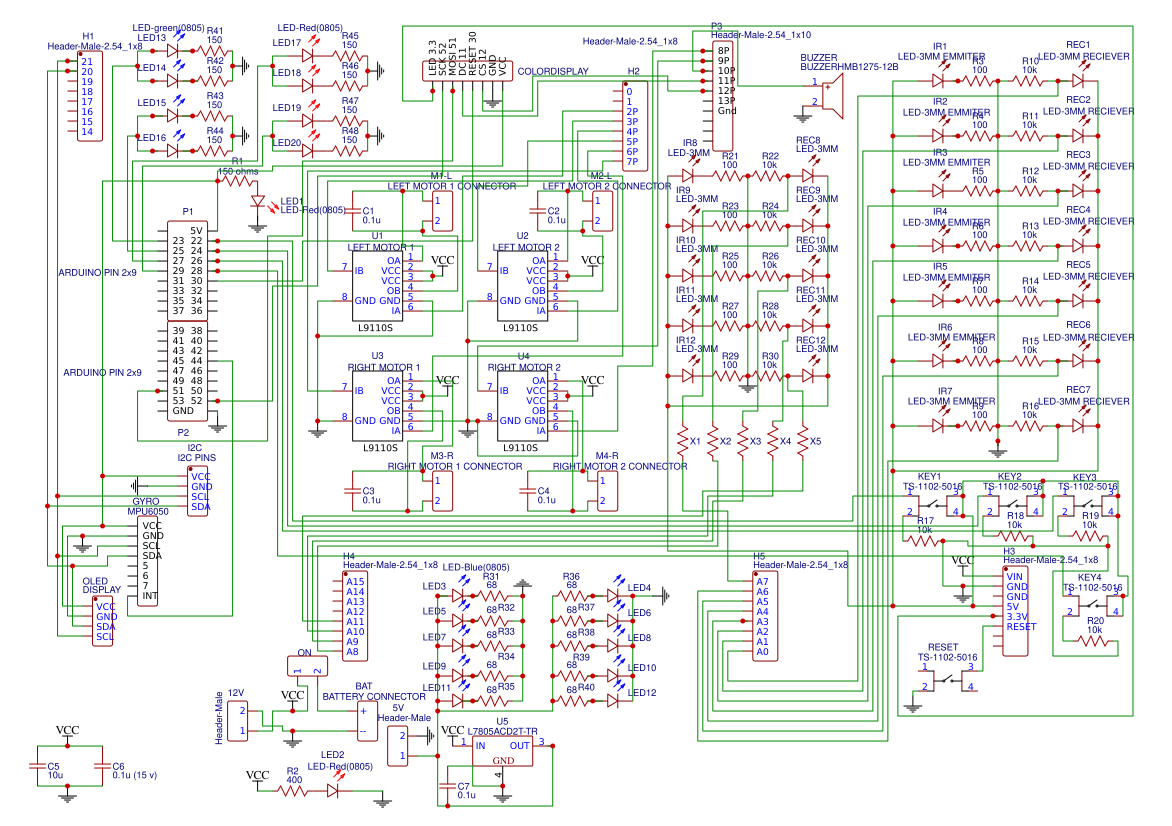The width and height of the screenshot is (1172, 826).
Task: Click the C7 capacitor symbol below U5
Action: click(448, 786)
